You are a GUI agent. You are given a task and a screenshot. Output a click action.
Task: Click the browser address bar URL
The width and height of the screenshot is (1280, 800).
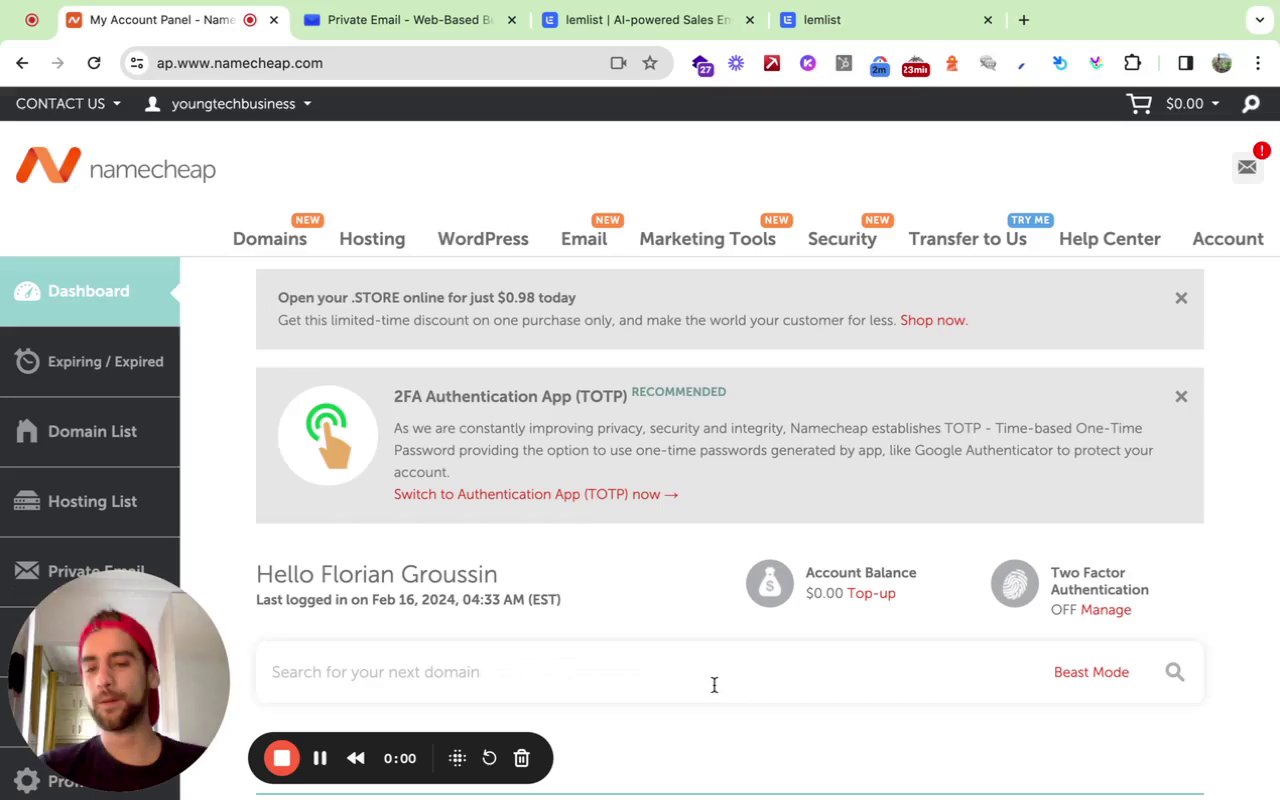click(x=240, y=63)
